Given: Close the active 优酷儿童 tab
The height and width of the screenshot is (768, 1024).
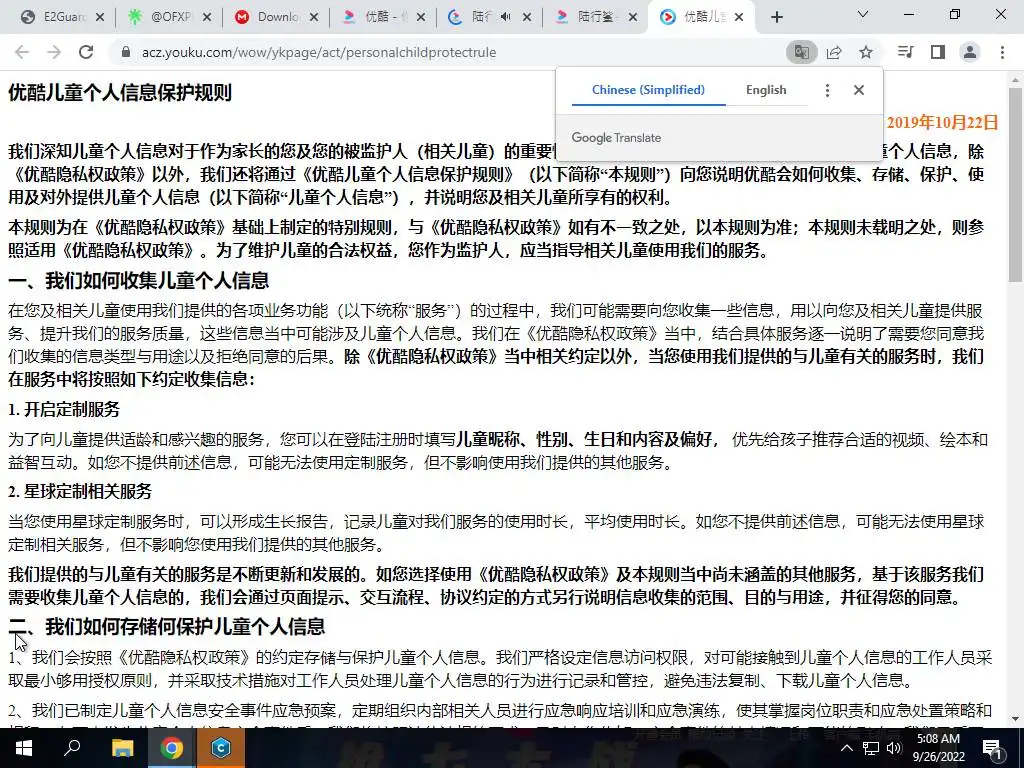Looking at the screenshot, I should pyautogui.click(x=739, y=18).
